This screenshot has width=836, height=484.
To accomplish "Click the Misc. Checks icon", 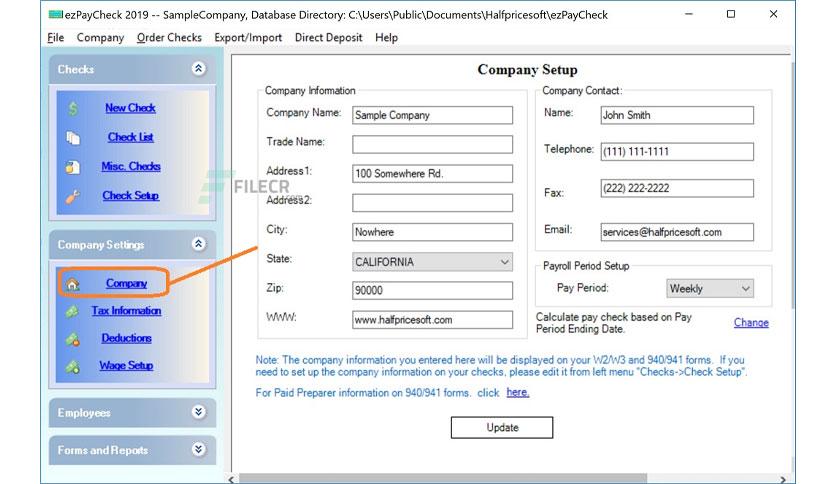I will [73, 167].
